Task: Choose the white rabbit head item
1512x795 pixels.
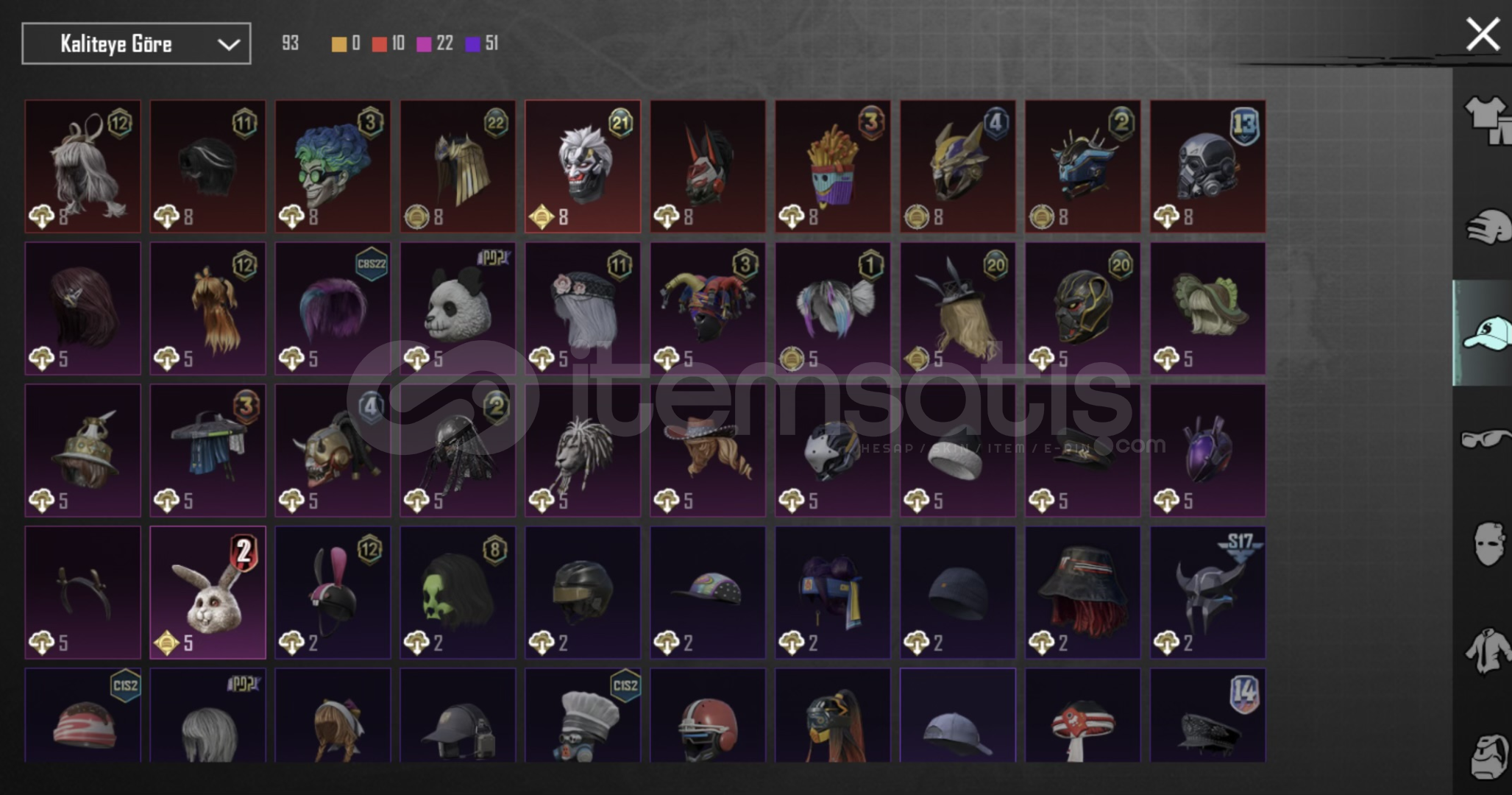Action: 207,593
